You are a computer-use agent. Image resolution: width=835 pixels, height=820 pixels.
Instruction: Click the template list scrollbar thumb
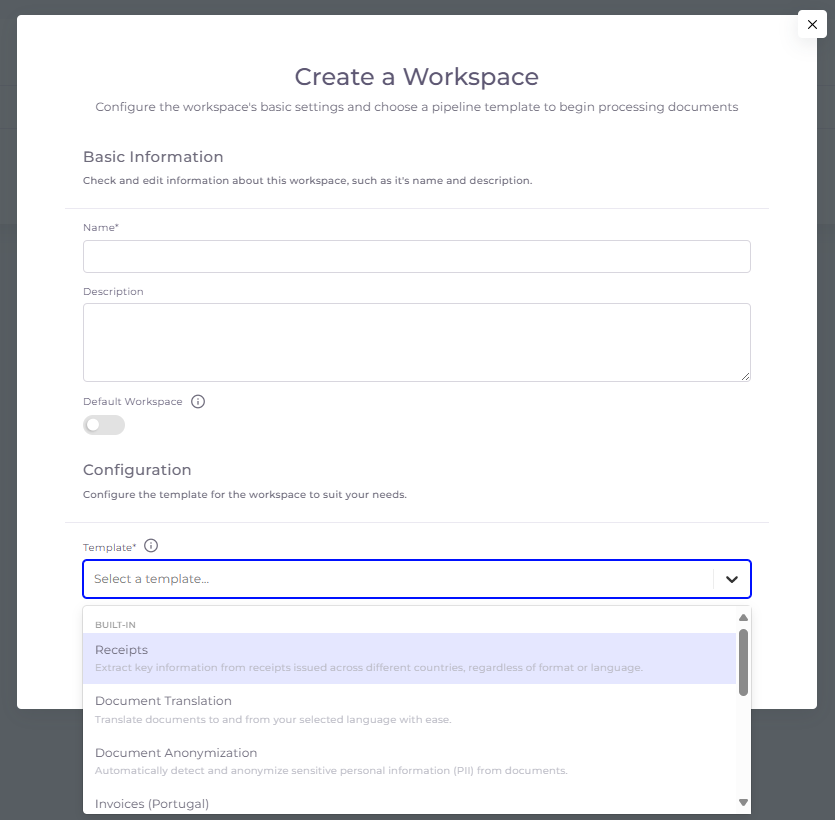click(743, 662)
